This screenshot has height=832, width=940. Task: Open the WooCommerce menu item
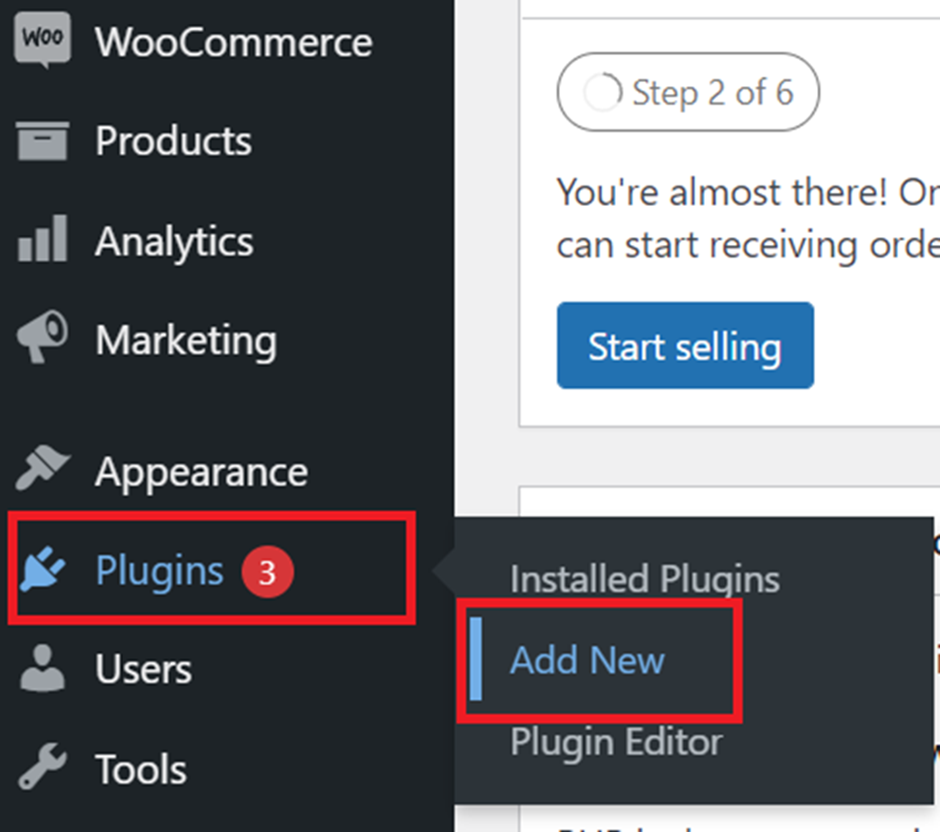[x=234, y=42]
